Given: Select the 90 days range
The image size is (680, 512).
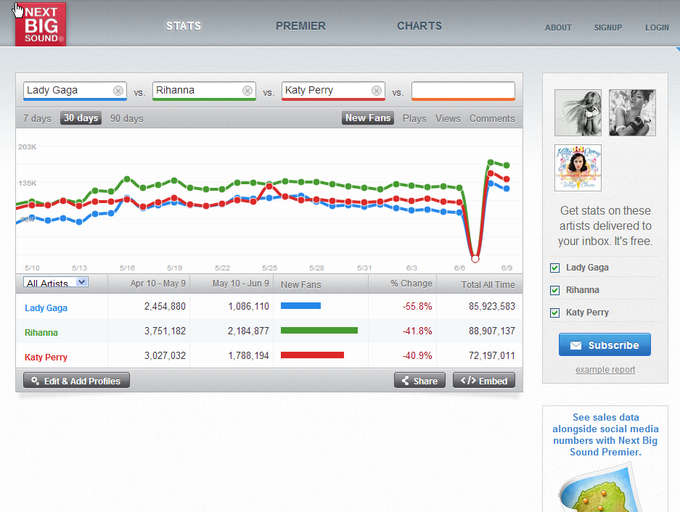Looking at the screenshot, I should pos(127,118).
